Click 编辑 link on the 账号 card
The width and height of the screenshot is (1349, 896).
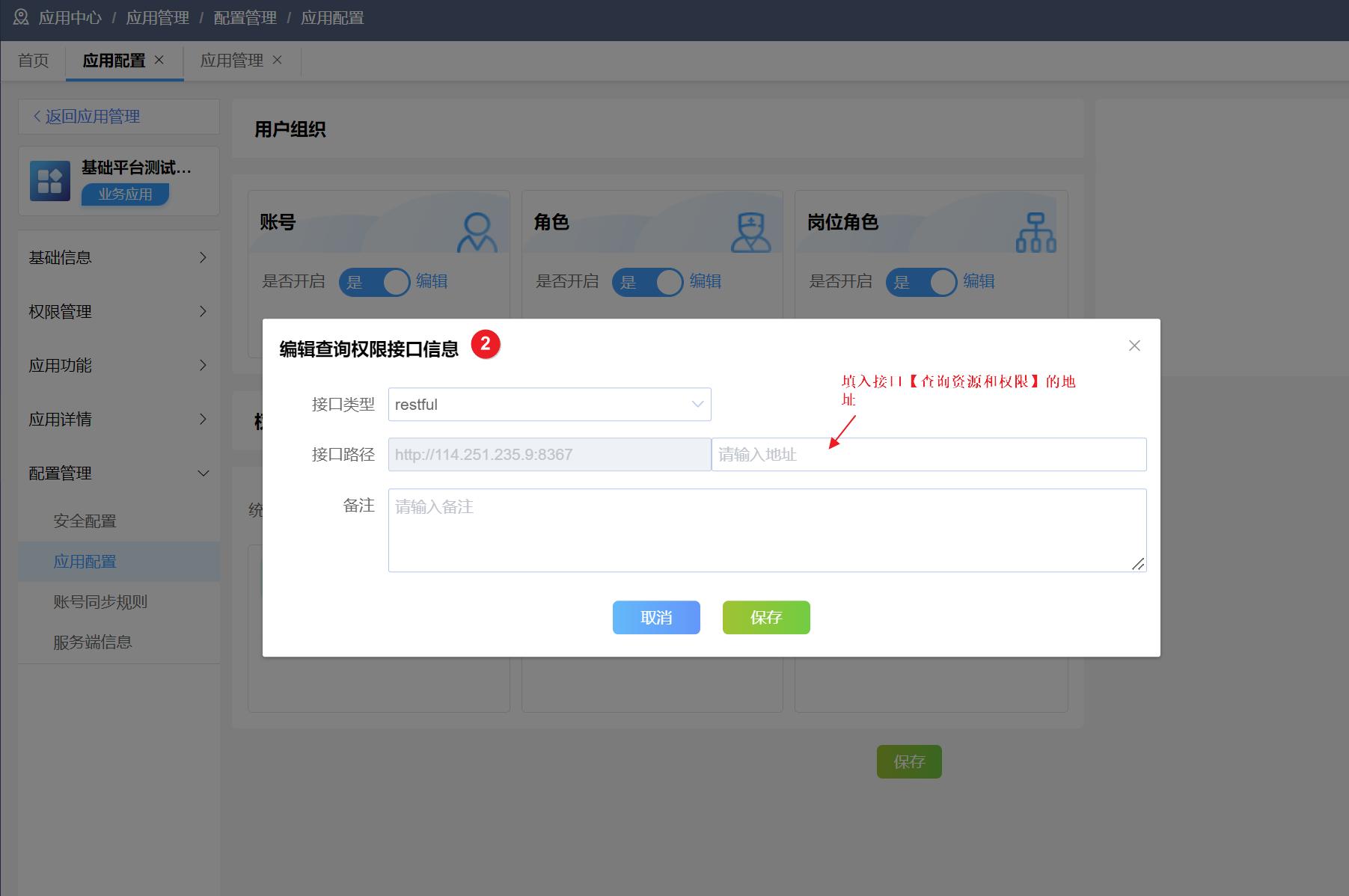pos(432,281)
